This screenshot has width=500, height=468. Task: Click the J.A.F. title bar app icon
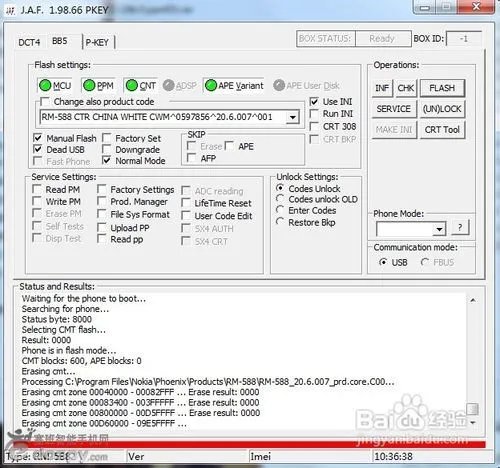[10, 10]
